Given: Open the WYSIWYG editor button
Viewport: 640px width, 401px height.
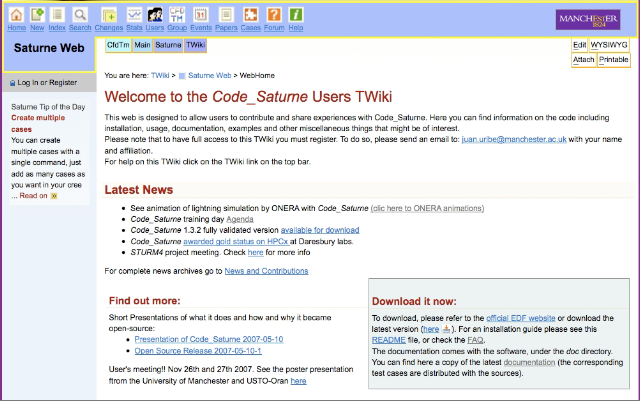Looking at the screenshot, I should (x=609, y=45).
